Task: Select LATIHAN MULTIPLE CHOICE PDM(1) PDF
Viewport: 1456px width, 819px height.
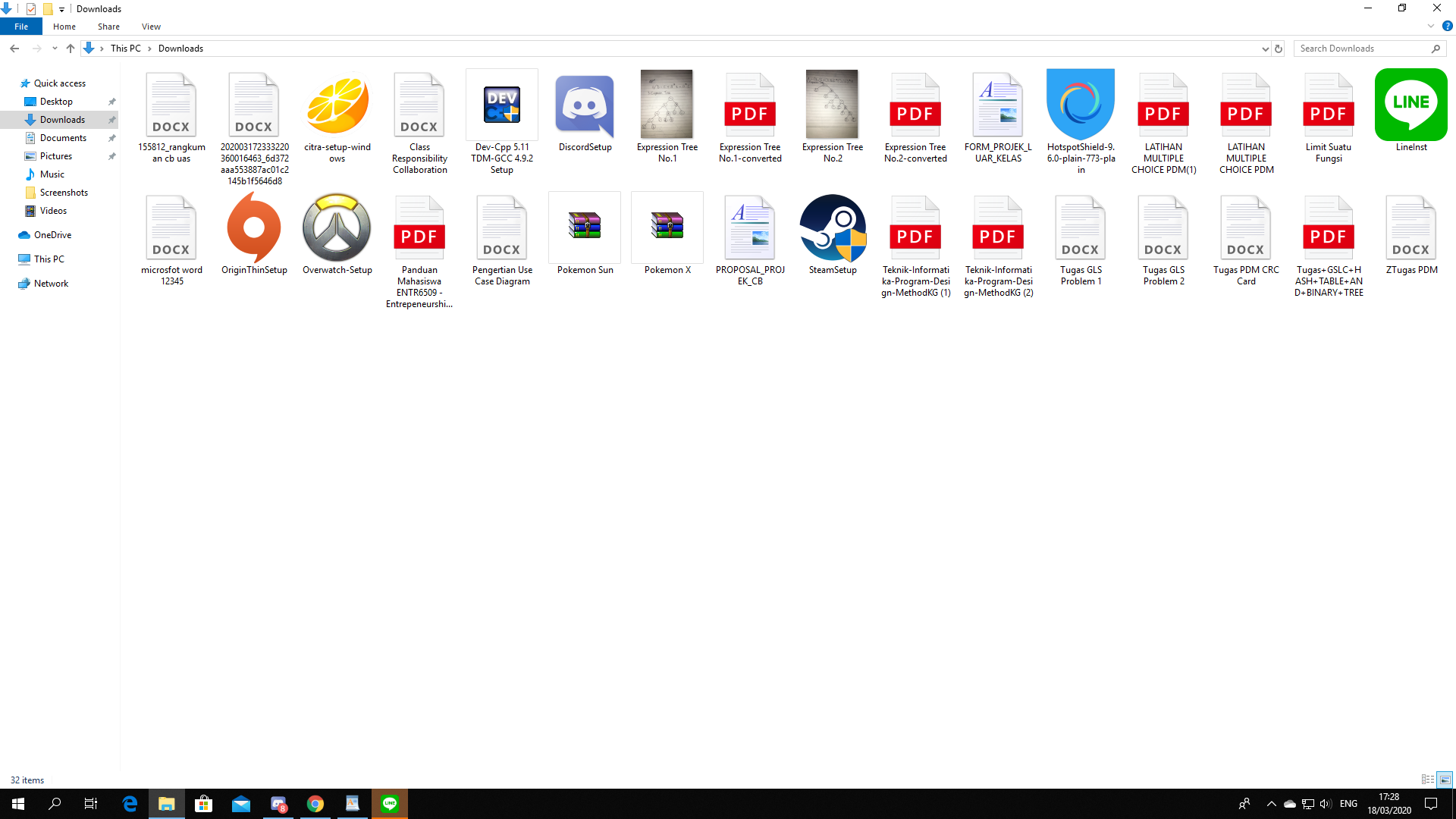Action: coord(1163,122)
